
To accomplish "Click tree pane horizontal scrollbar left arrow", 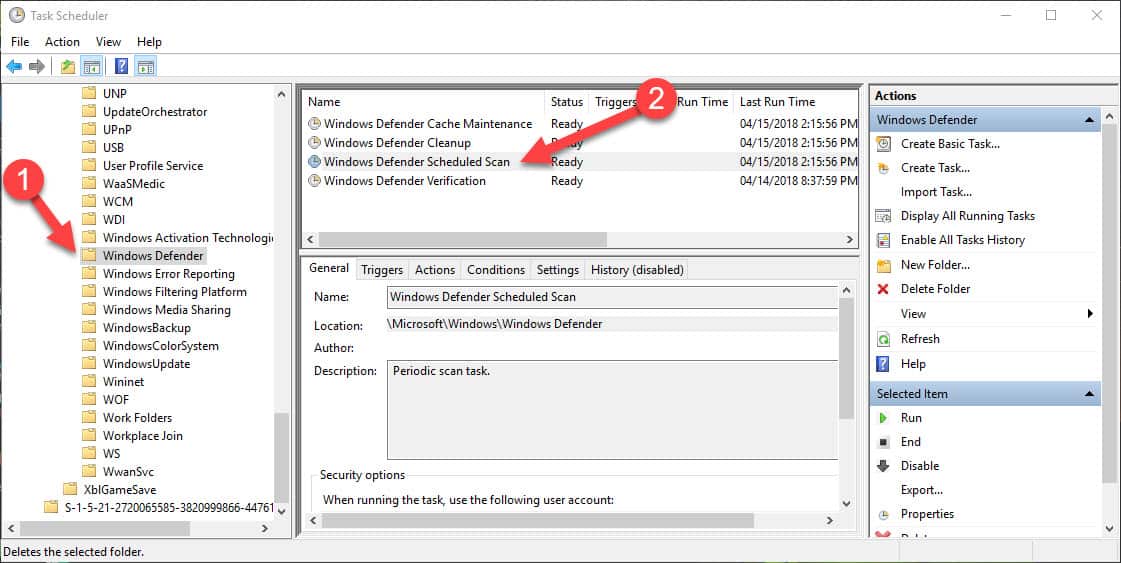I will [11, 529].
